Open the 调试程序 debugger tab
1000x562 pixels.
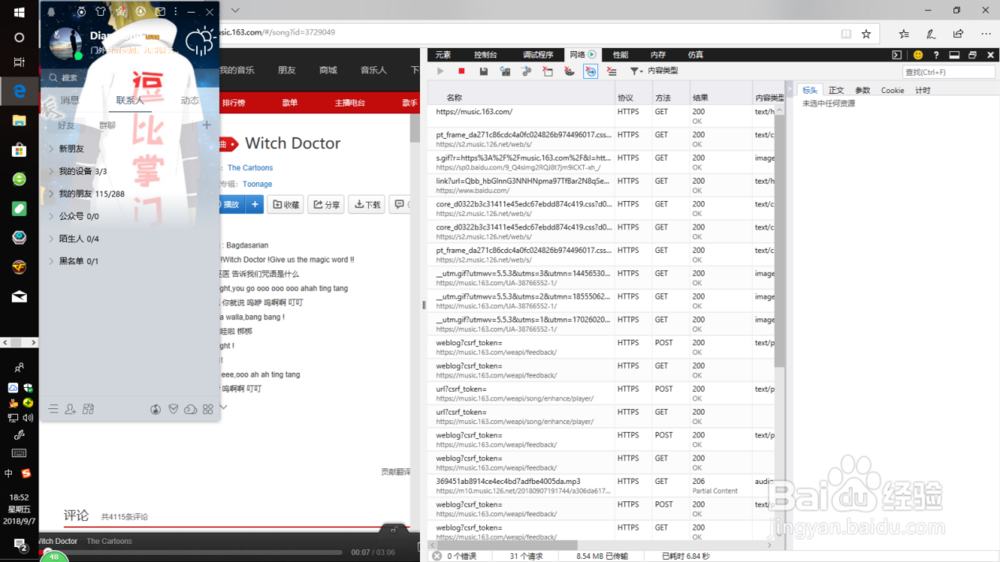tap(538, 55)
